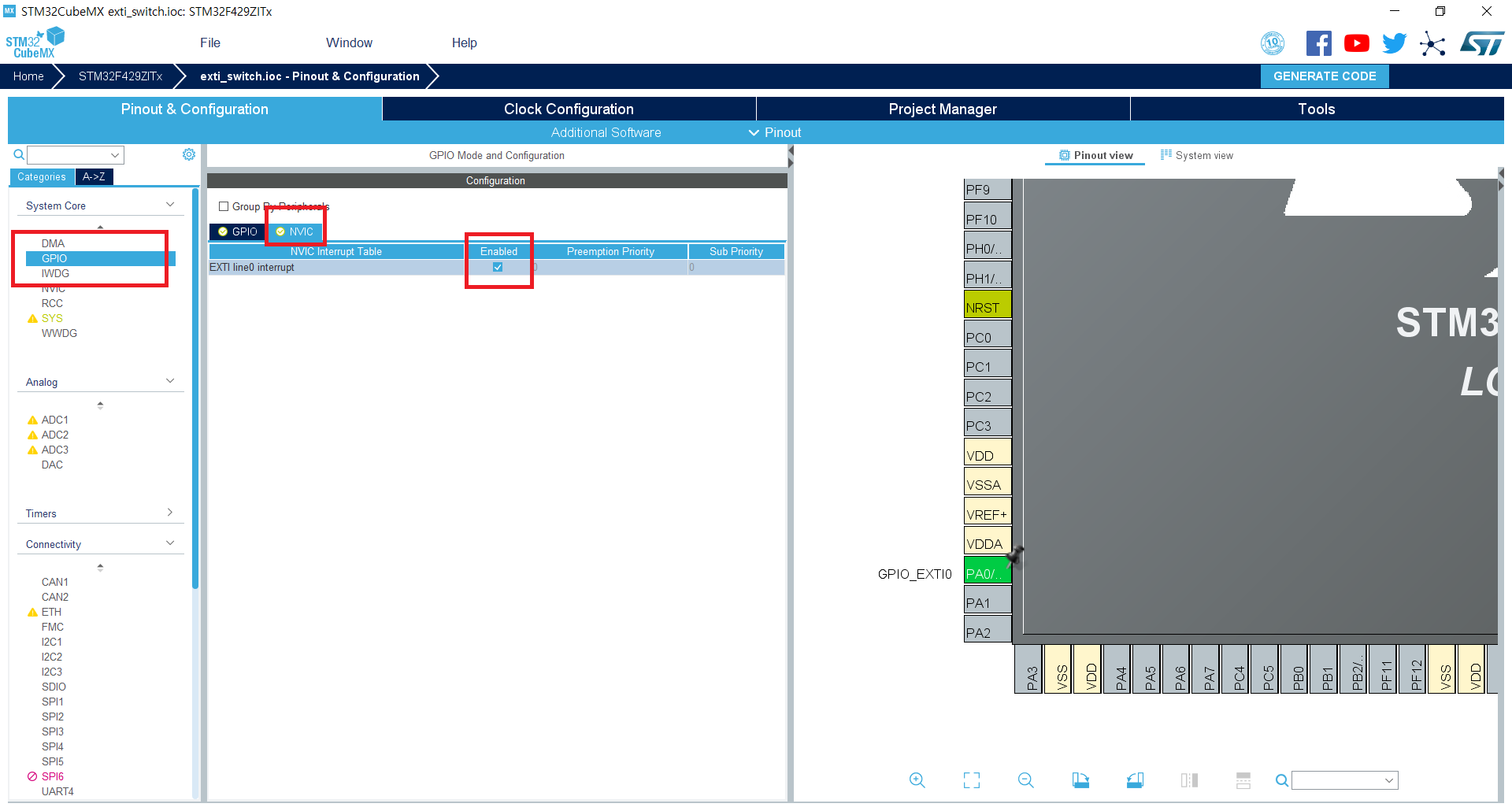Click the peripheral search magnifier icon
The height and width of the screenshot is (811, 1512).
[19, 154]
